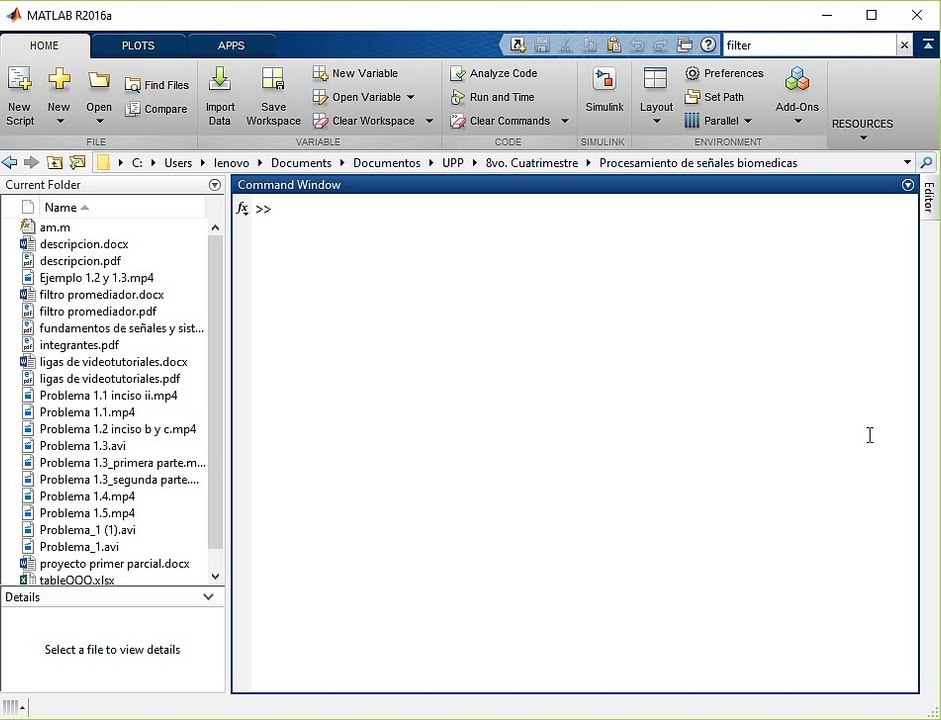Expand the Clear Workspace dropdown arrow
Image resolution: width=941 pixels, height=720 pixels.
click(429, 121)
